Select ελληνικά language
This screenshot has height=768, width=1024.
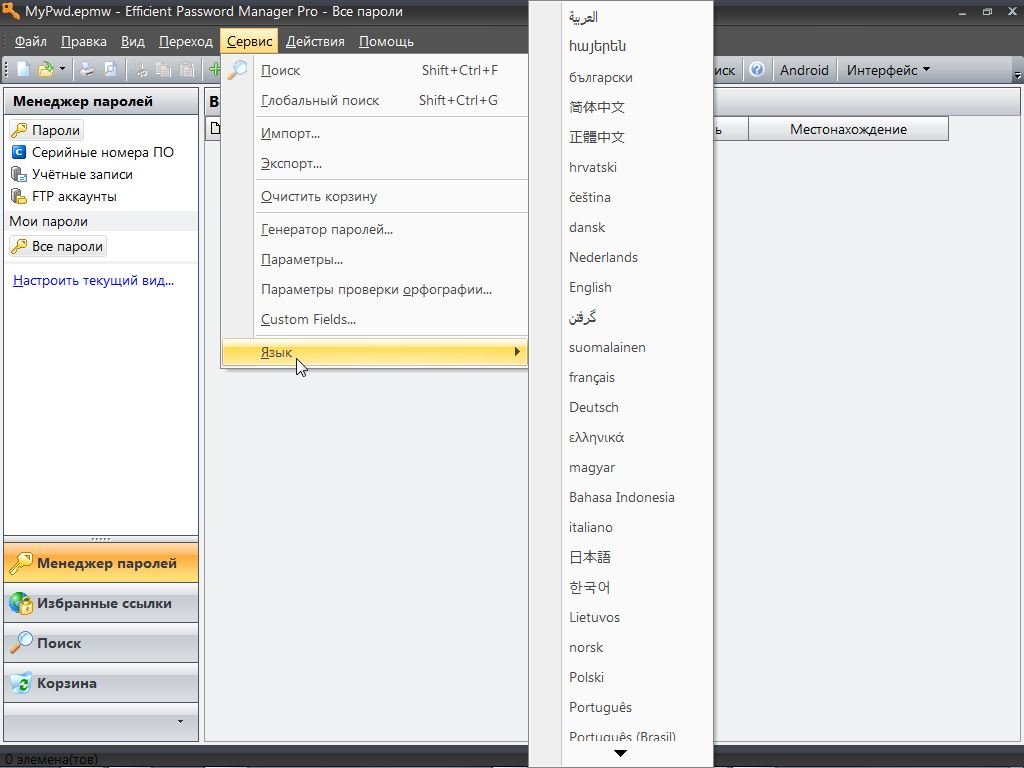(621, 438)
